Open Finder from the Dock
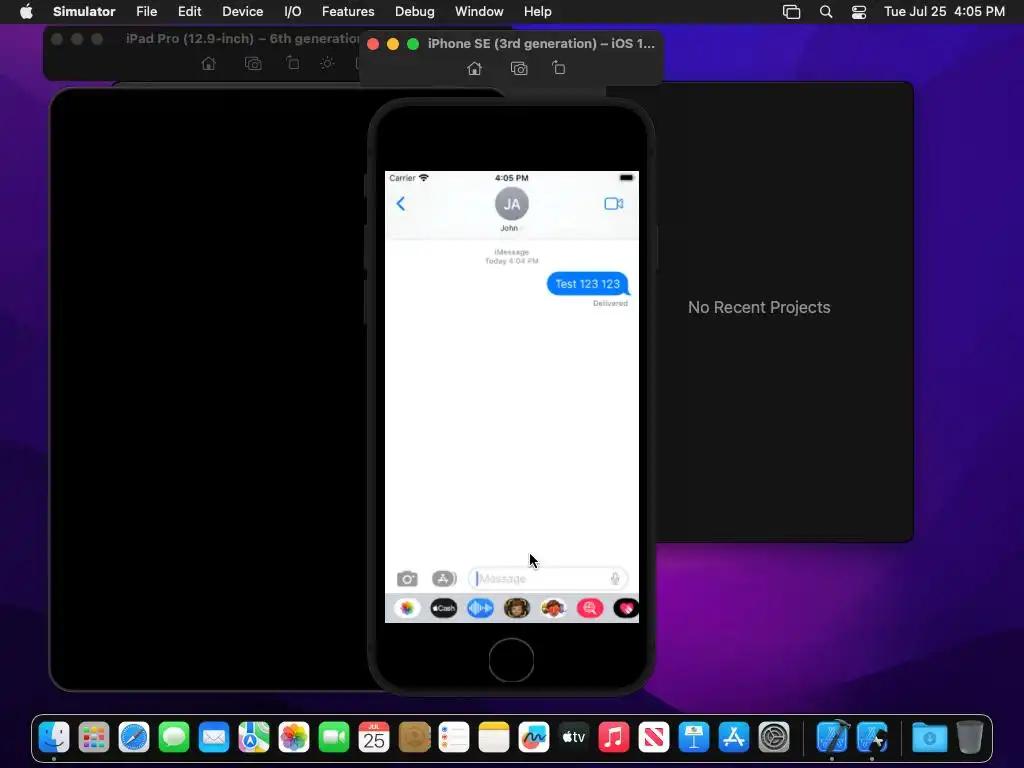 [54, 738]
